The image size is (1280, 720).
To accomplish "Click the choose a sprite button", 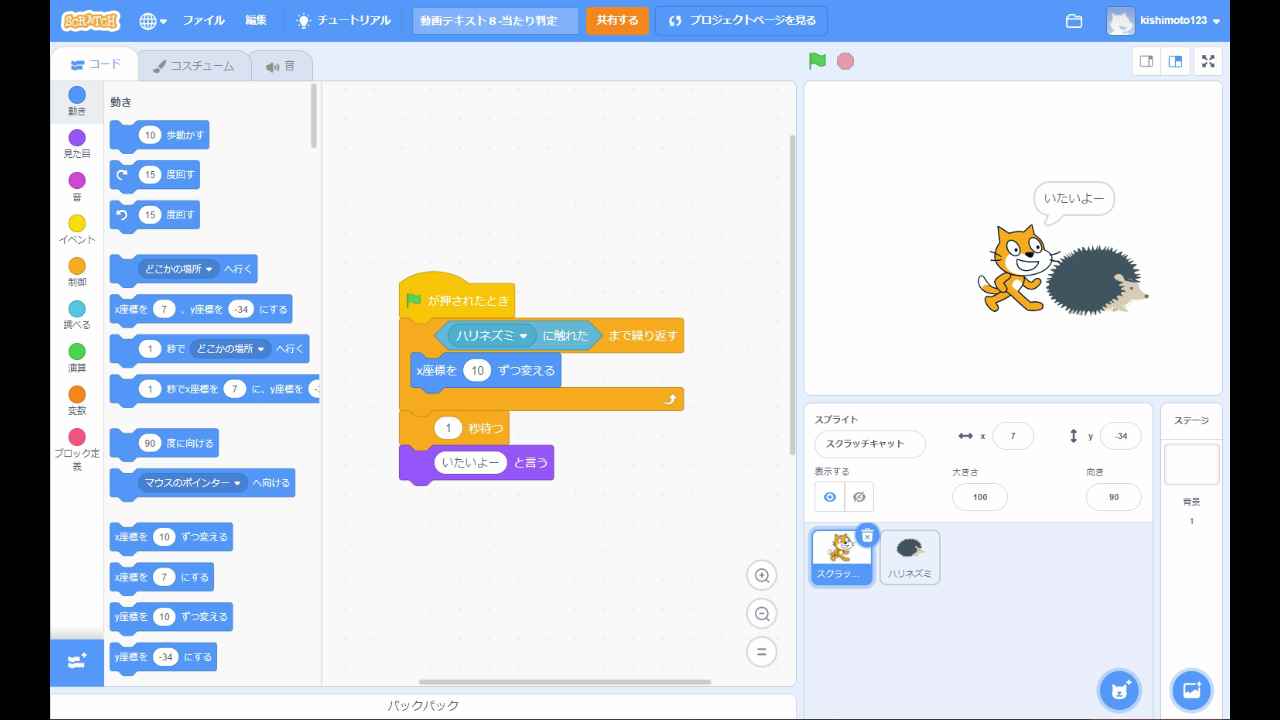I will (1119, 690).
